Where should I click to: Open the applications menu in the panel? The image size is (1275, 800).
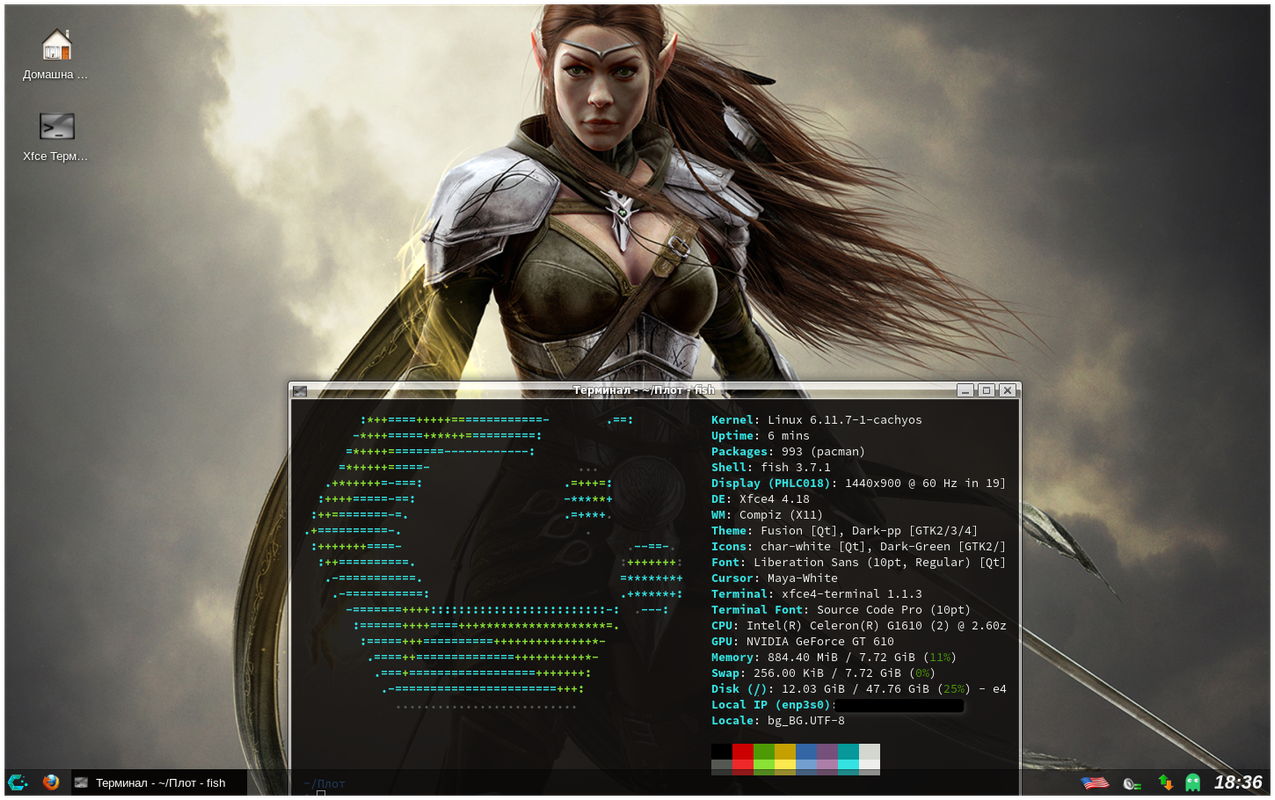pyautogui.click(x=18, y=782)
